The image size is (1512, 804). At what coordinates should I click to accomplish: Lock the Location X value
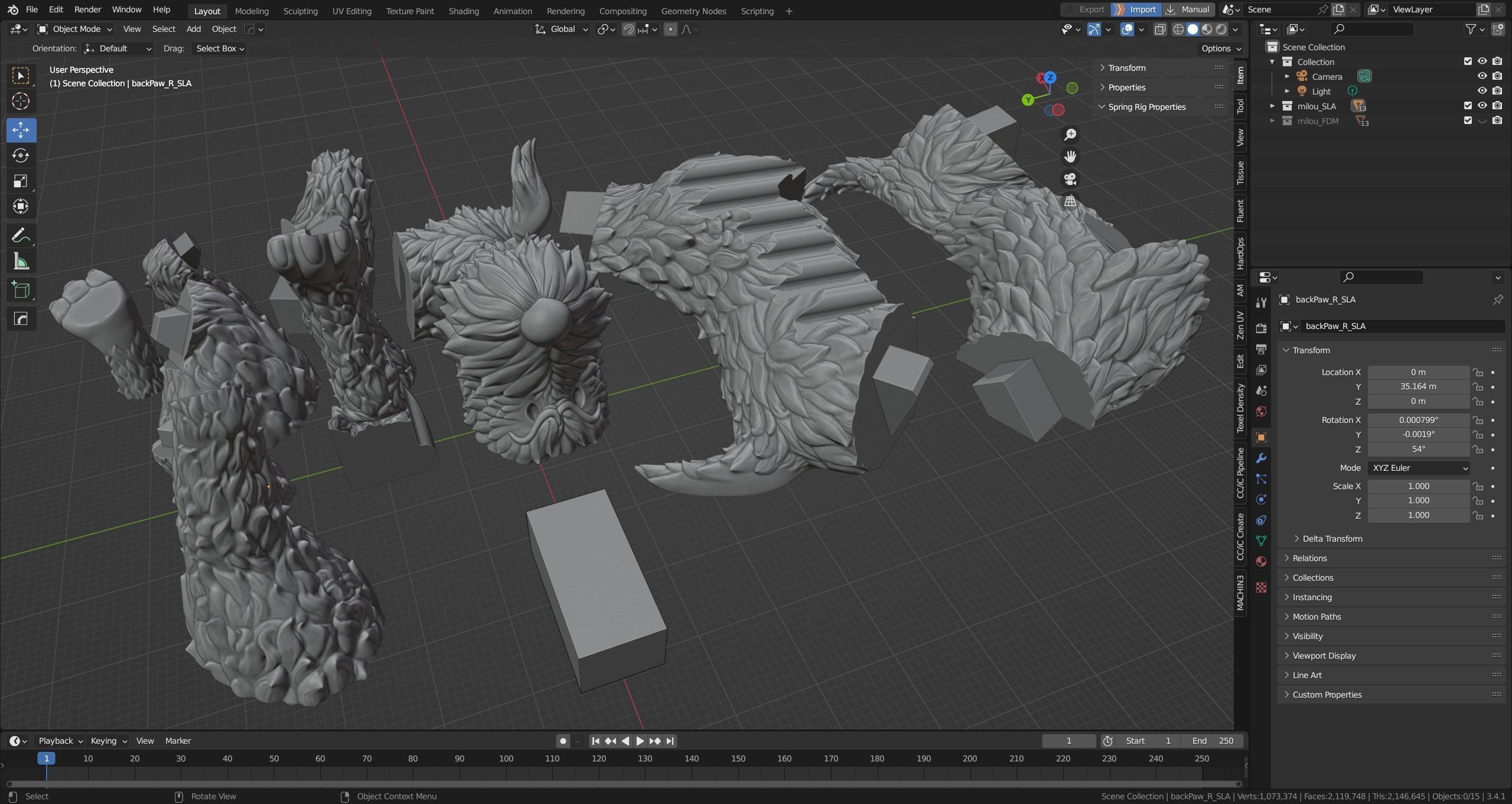point(1478,372)
